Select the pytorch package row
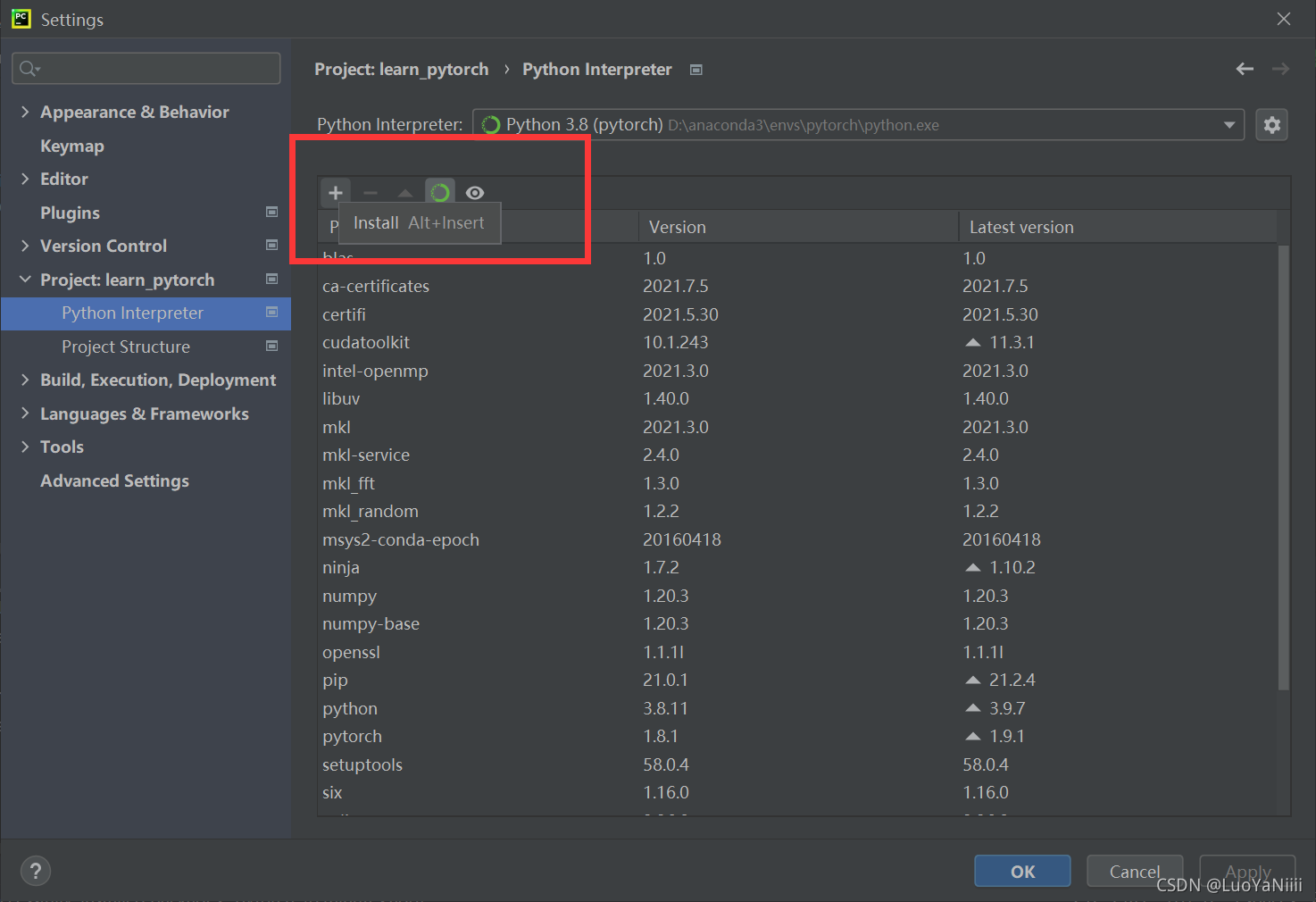Viewport: 1316px width, 902px height. coord(352,736)
